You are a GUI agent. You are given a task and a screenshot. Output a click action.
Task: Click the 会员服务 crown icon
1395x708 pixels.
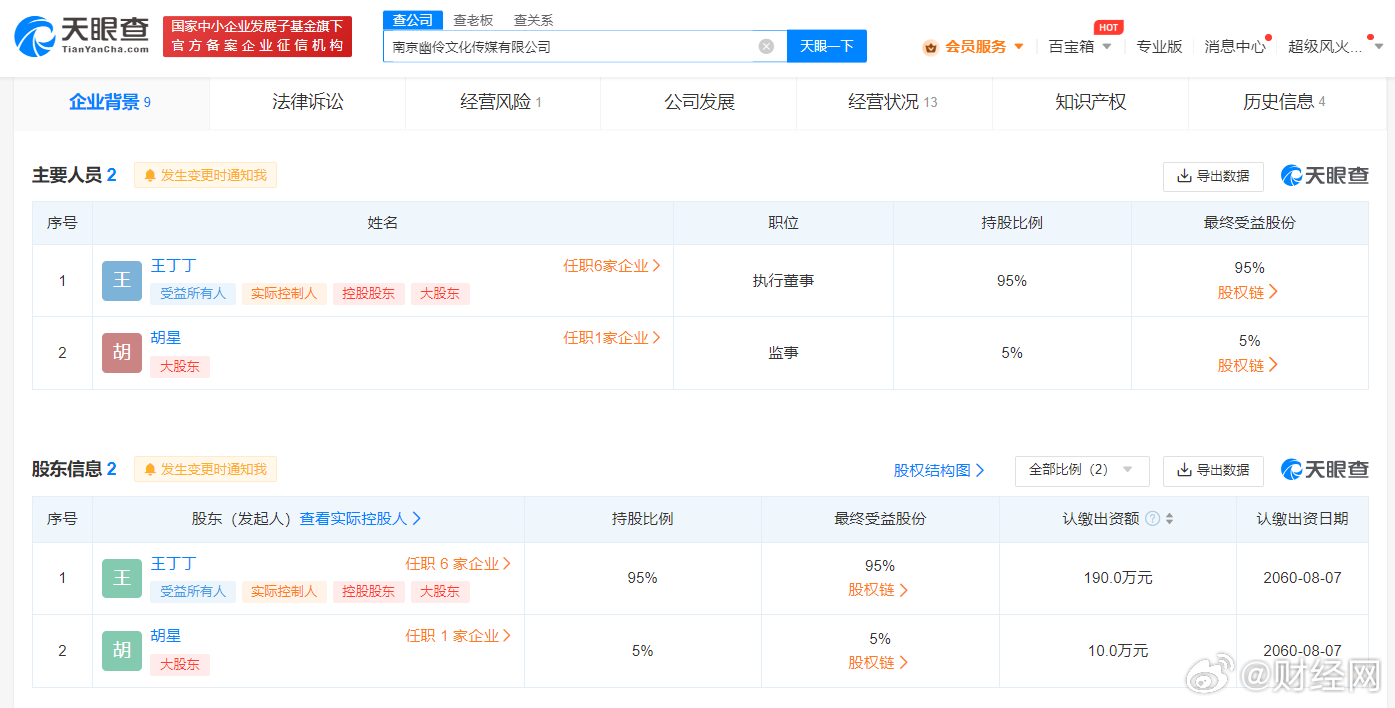click(x=930, y=47)
